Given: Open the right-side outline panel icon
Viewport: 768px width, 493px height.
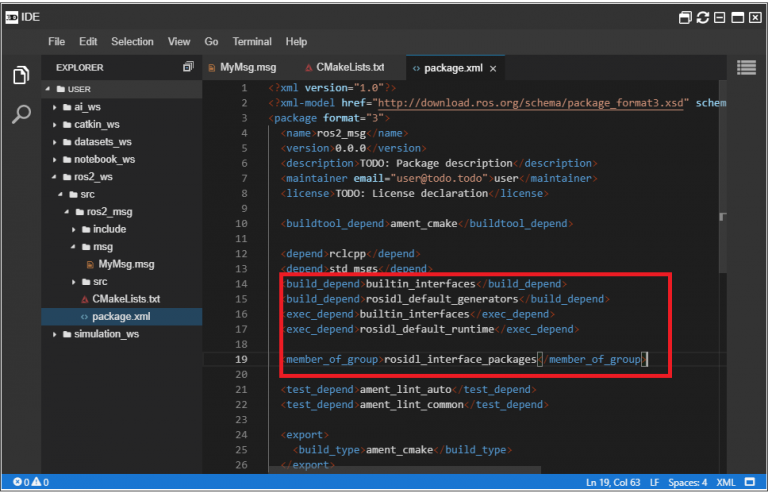Looking at the screenshot, I should [x=746, y=68].
